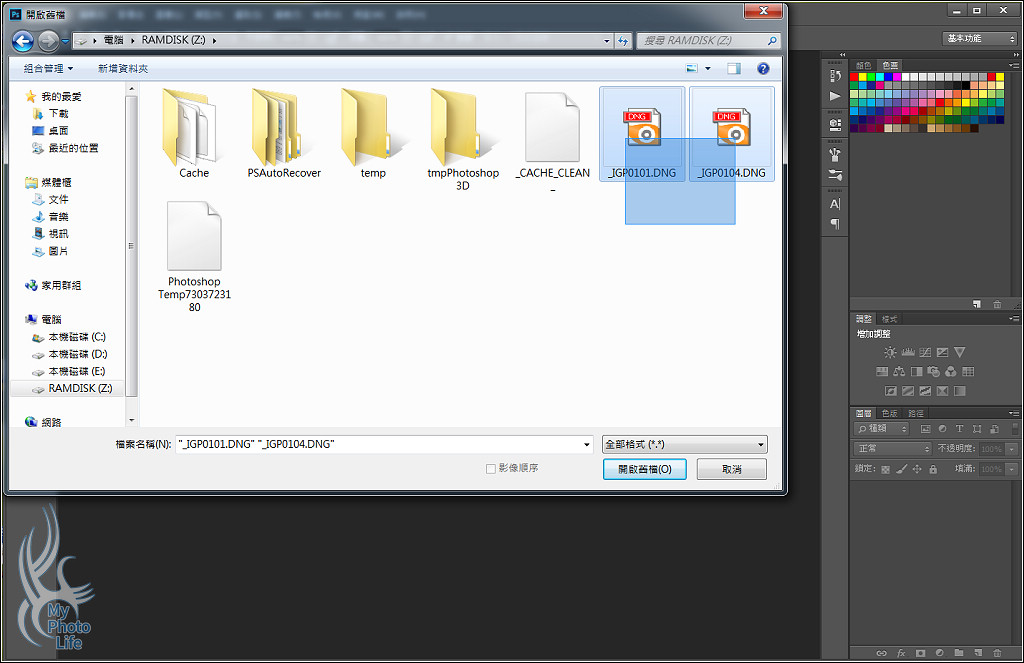The height and width of the screenshot is (663, 1024).
Task: Open the History panel icon
Action: [835, 76]
